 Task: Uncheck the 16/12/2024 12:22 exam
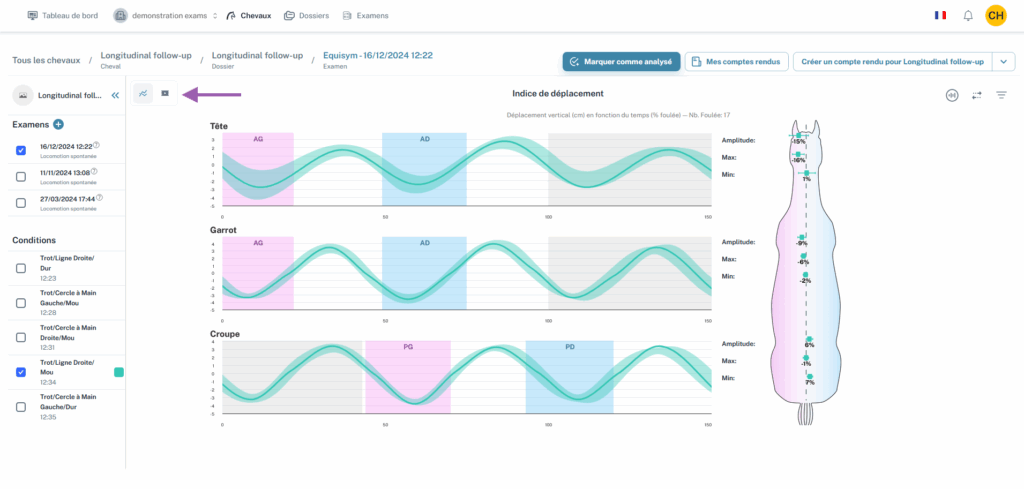pyautogui.click(x=22, y=151)
